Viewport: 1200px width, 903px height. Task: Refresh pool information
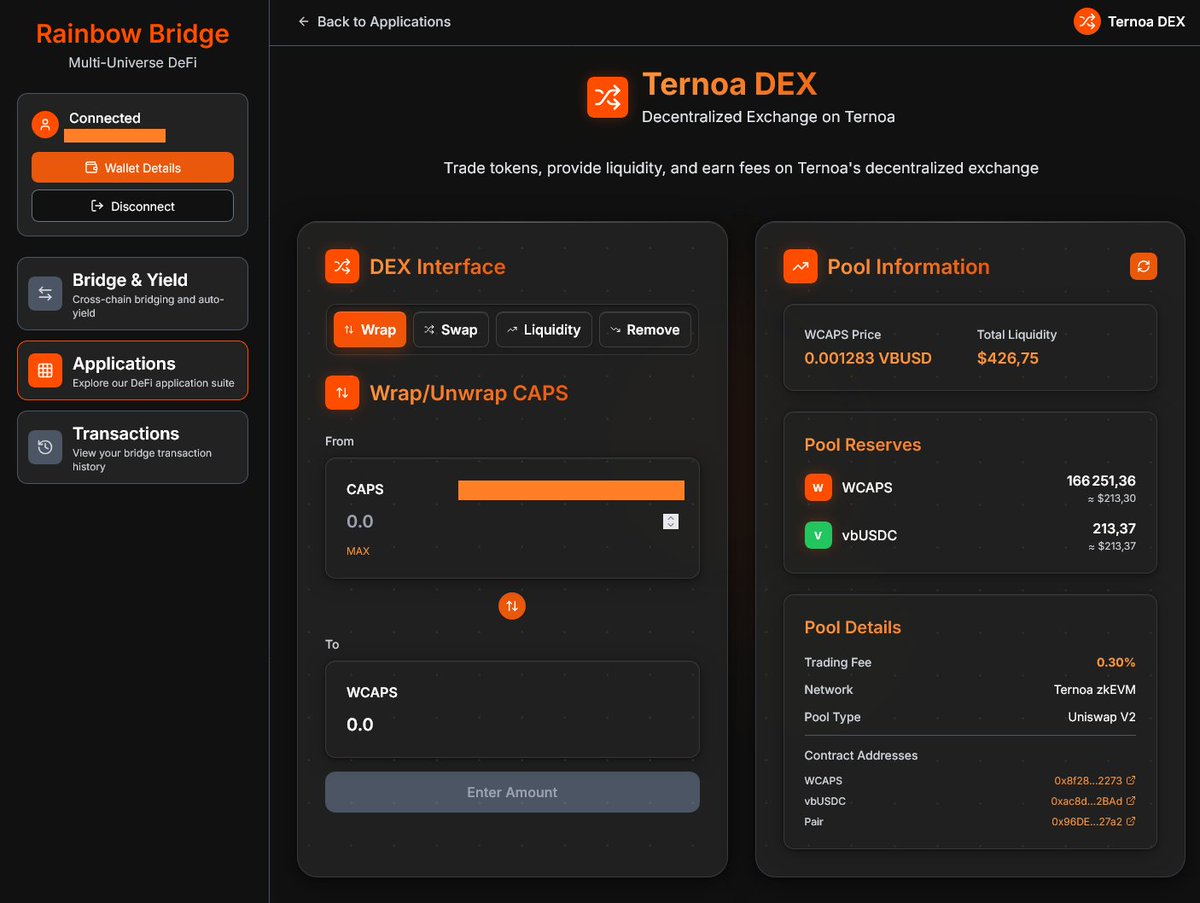[x=1144, y=266]
